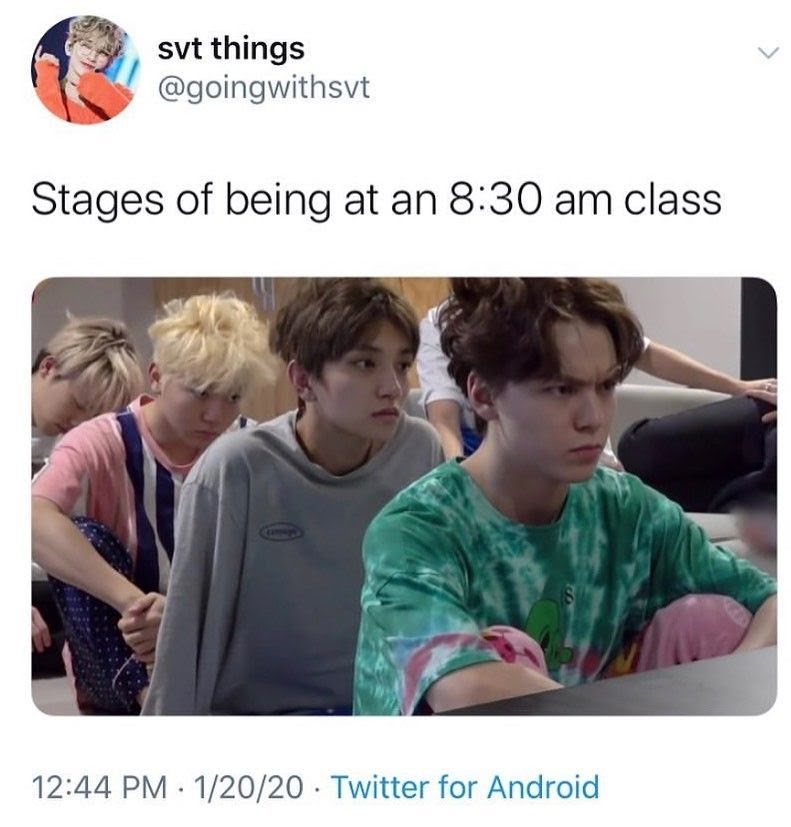Click the oval logo on the gray sweatshirt
This screenshot has height=827, width=791.
[x=280, y=532]
